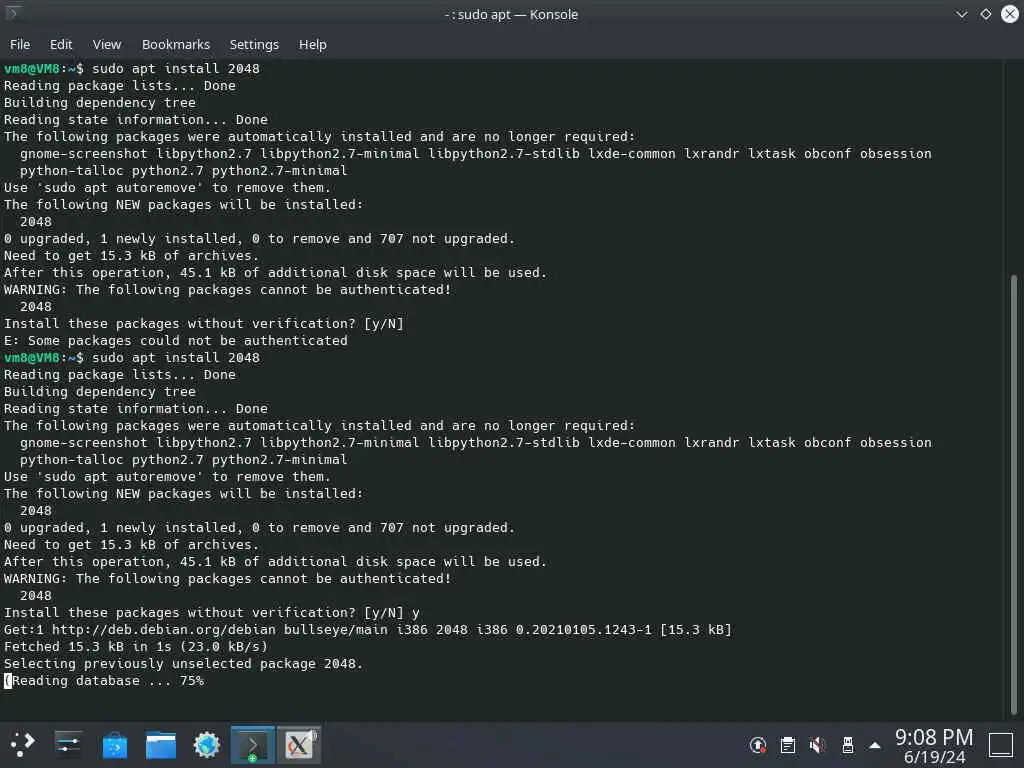Image resolution: width=1024 pixels, height=768 pixels.
Task: Open the File menu
Action: point(20,44)
